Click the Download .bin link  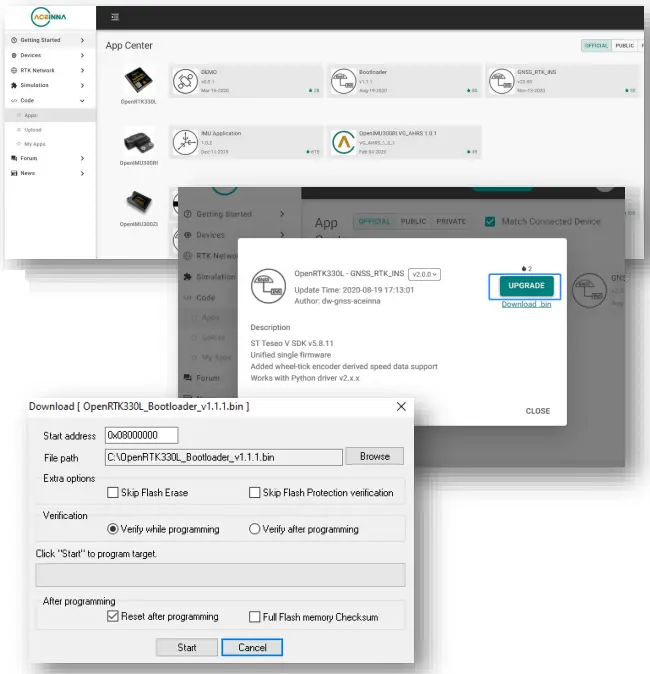pos(526,304)
